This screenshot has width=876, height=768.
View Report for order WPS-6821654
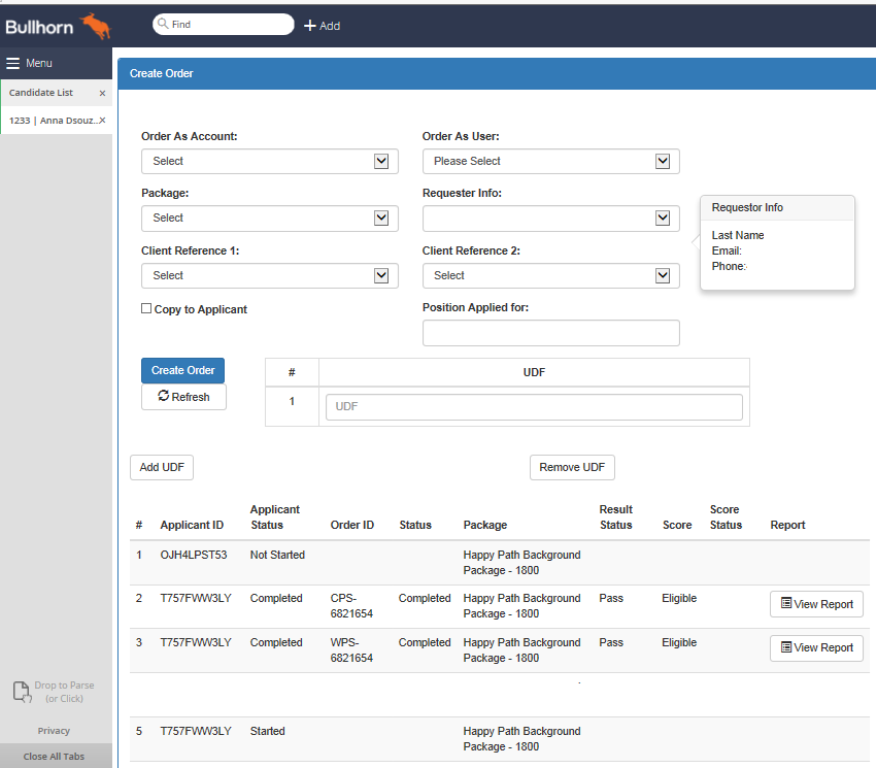click(816, 648)
